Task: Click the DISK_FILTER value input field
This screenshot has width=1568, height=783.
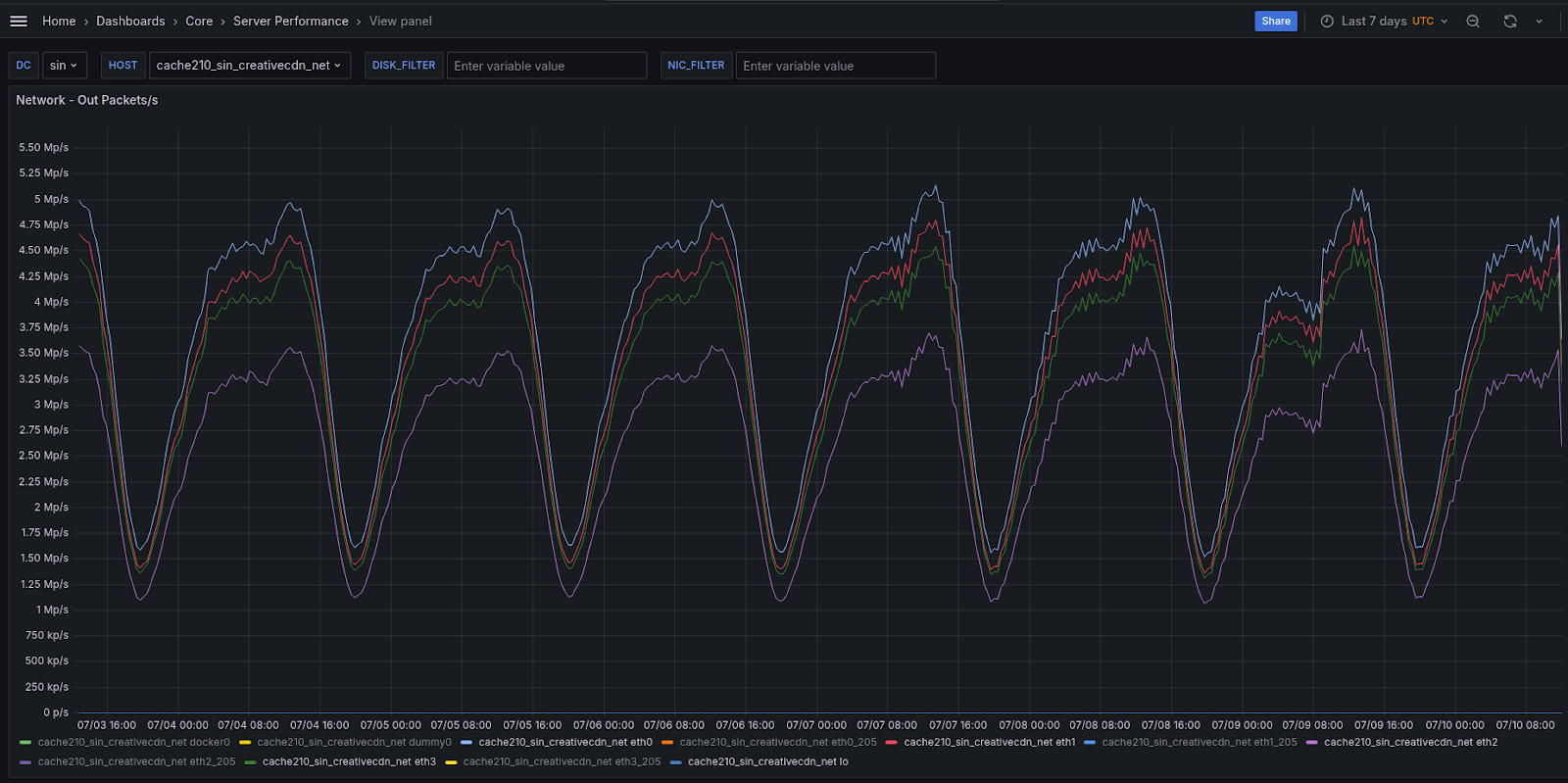Action: pos(547,66)
